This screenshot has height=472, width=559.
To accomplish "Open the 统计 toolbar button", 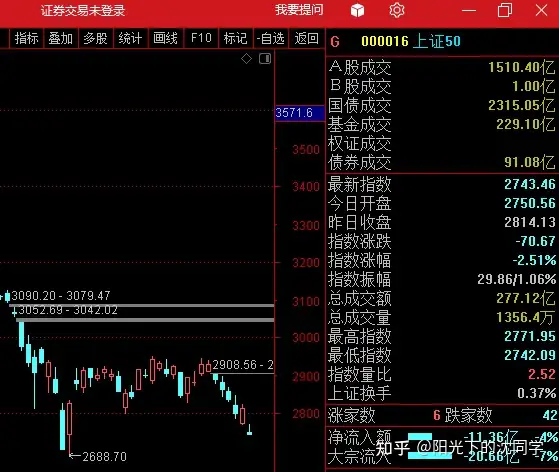I will coord(130,38).
